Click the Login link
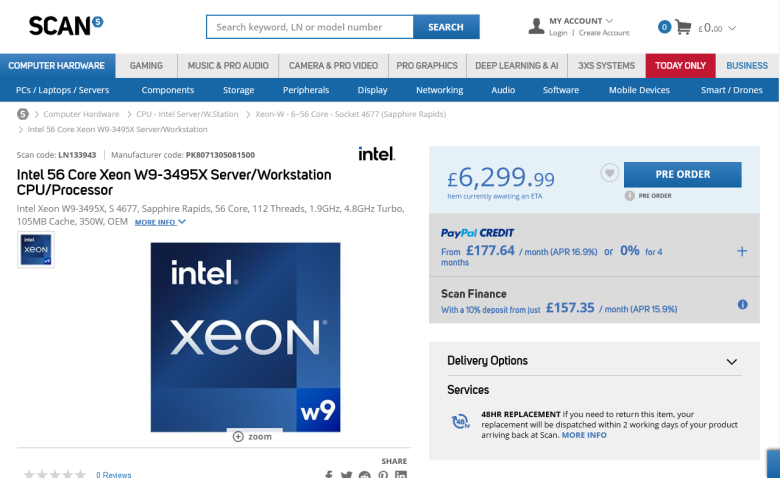 (x=558, y=33)
